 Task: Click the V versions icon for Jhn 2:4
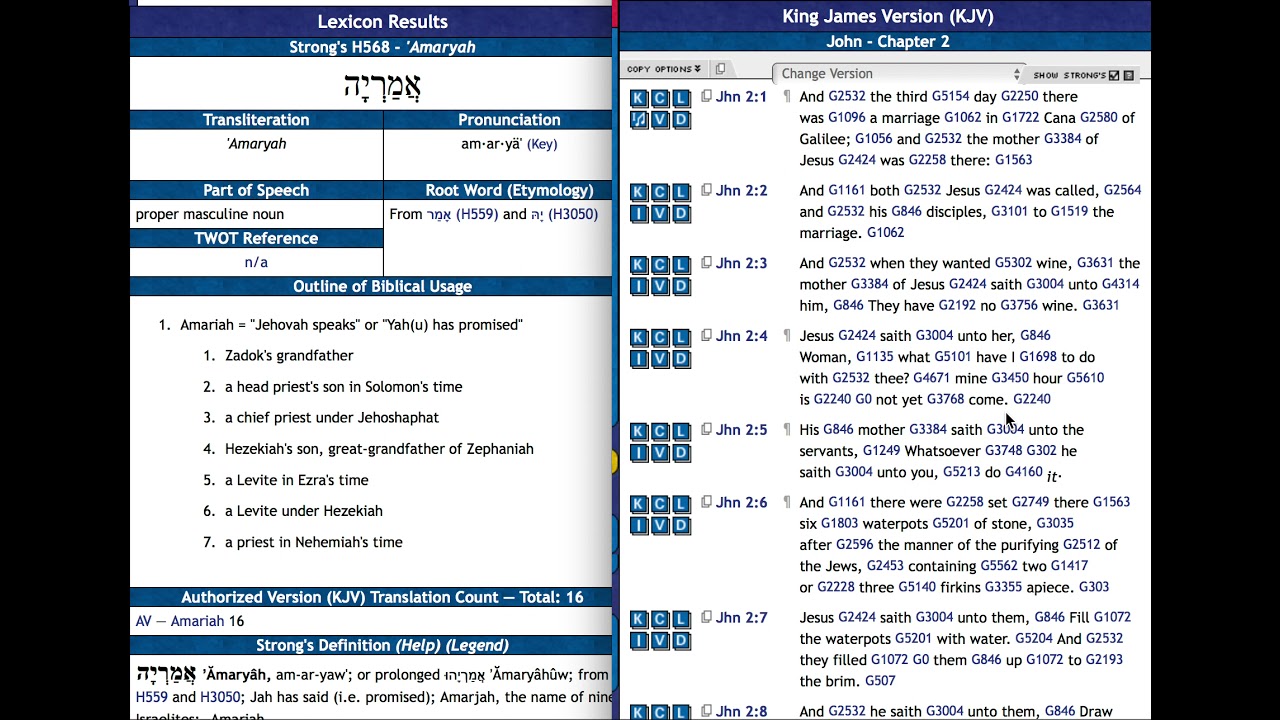(x=660, y=359)
